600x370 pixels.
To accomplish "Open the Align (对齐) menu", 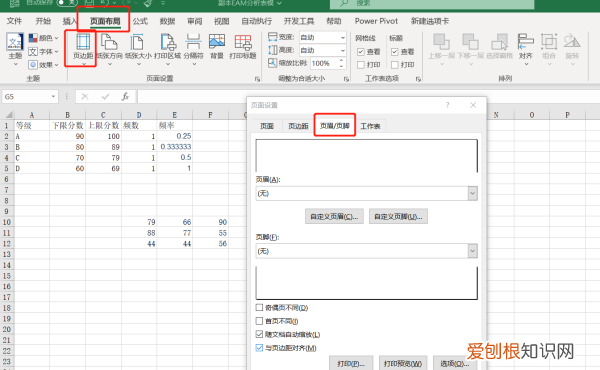I will pyautogui.click(x=526, y=49).
